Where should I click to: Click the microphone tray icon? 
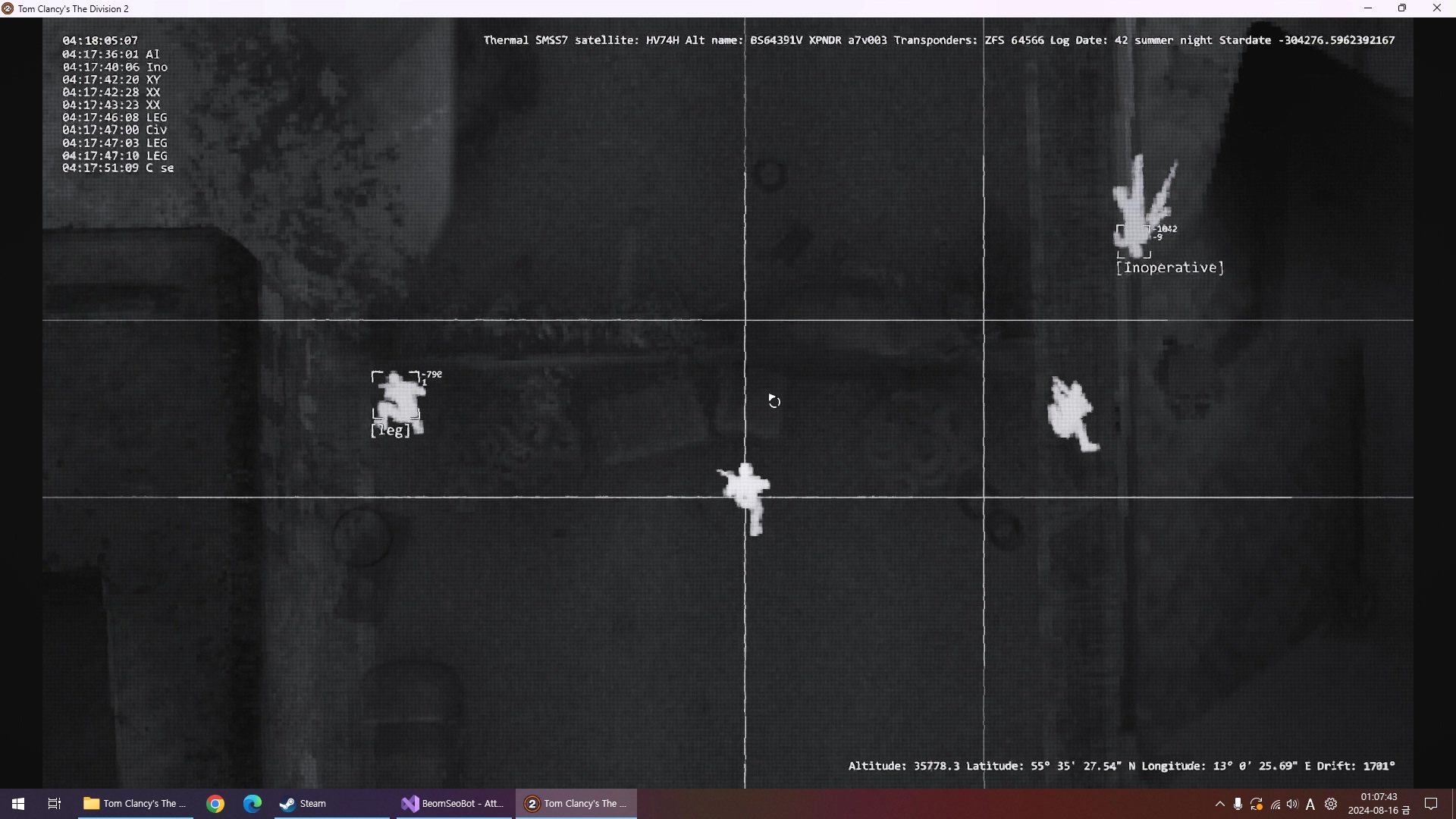point(1238,804)
